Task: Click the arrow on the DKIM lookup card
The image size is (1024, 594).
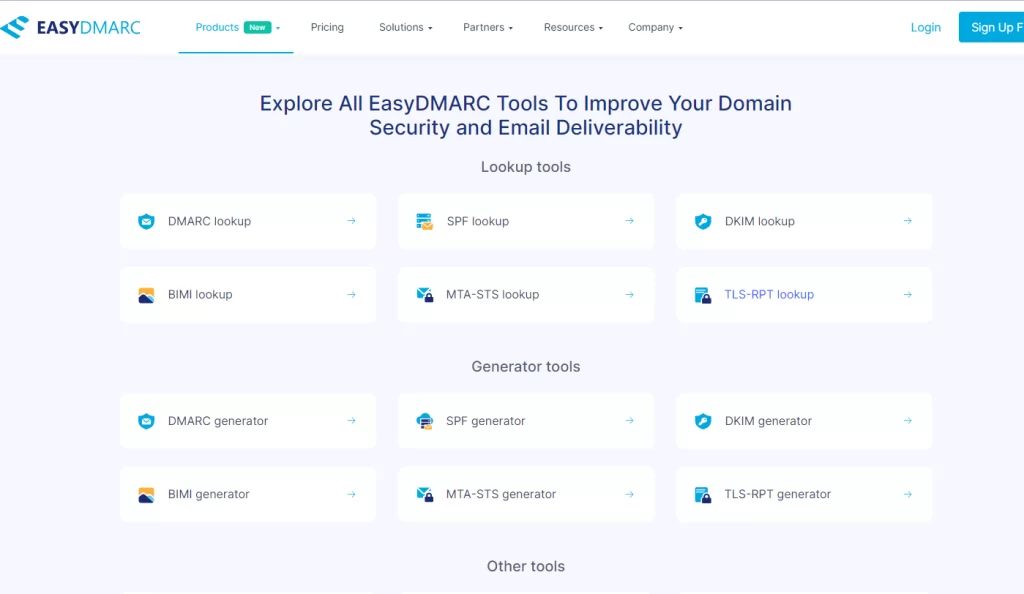Action: click(908, 221)
